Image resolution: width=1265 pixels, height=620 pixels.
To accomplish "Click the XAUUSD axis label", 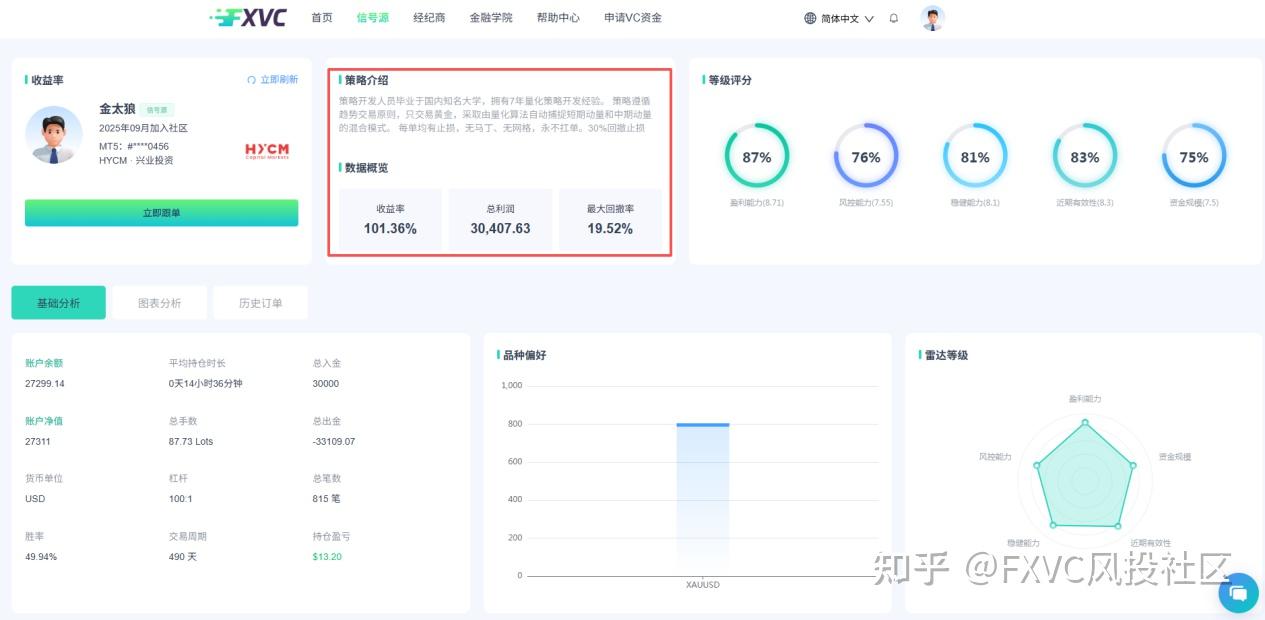I will pos(702,585).
